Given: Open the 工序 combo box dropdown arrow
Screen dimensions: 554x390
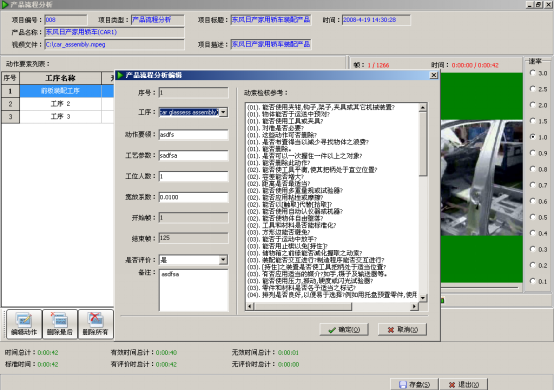Looking at the screenshot, I should (x=223, y=112).
